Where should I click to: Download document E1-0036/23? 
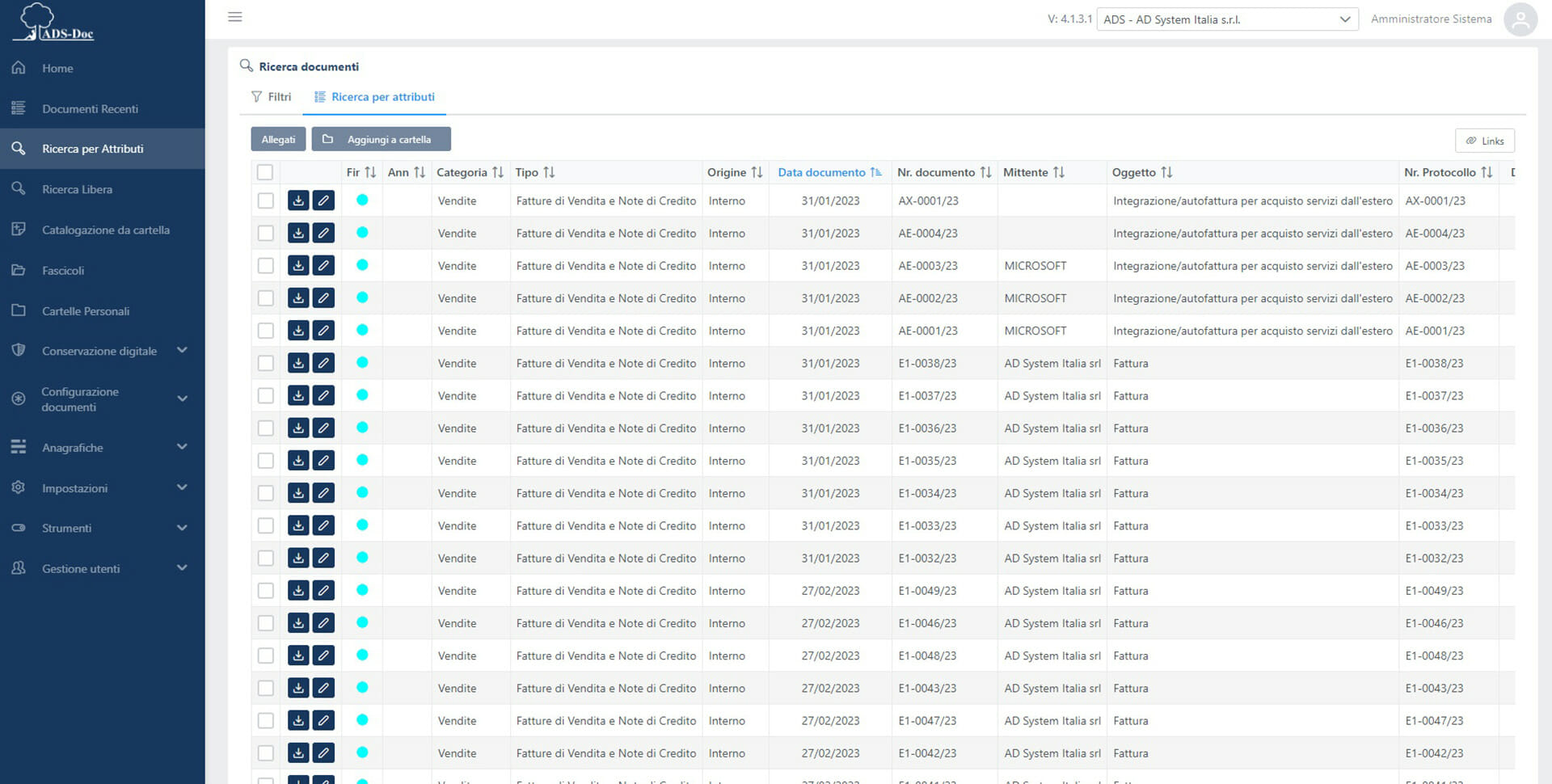[x=298, y=428]
